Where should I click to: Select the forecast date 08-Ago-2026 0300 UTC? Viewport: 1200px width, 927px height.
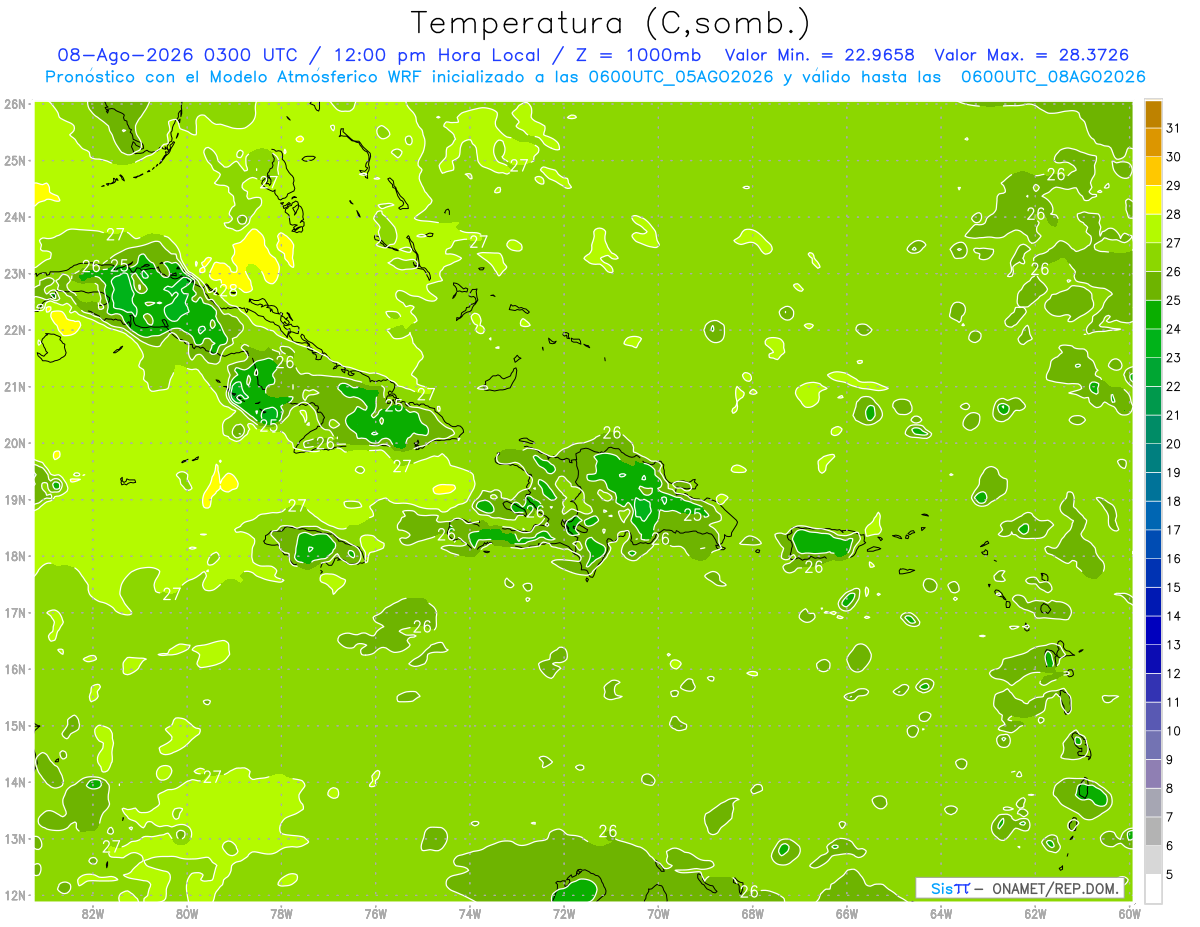point(179,55)
